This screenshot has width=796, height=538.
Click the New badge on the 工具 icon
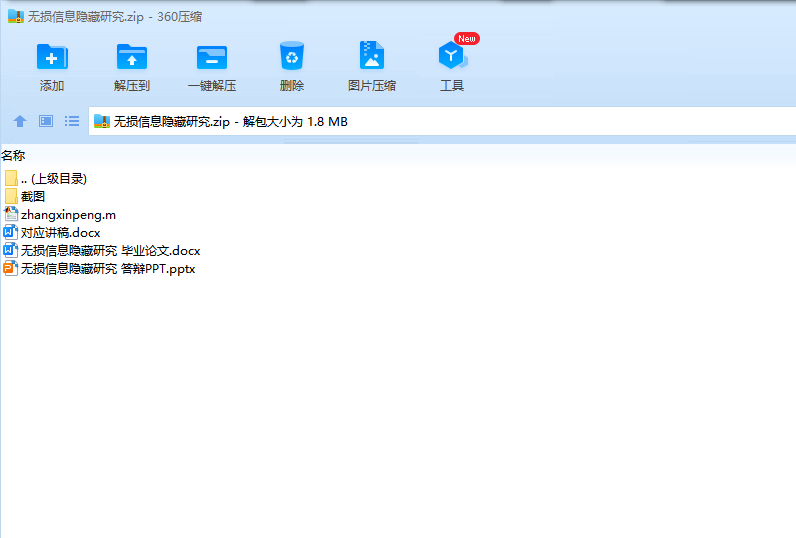467,39
